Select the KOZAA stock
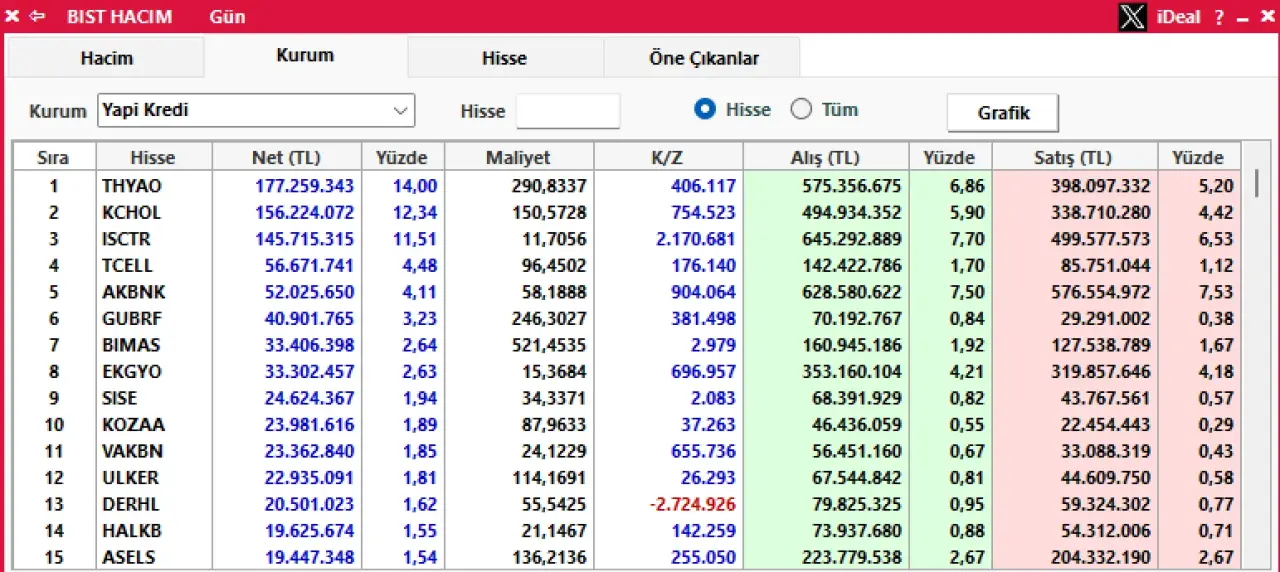The width and height of the screenshot is (1280, 572). [x=133, y=425]
